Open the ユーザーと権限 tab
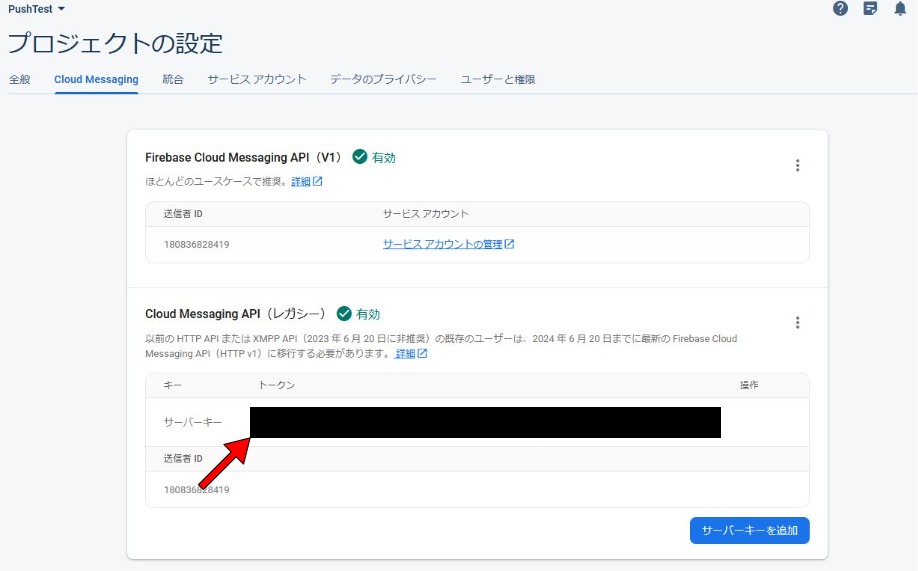 498,79
